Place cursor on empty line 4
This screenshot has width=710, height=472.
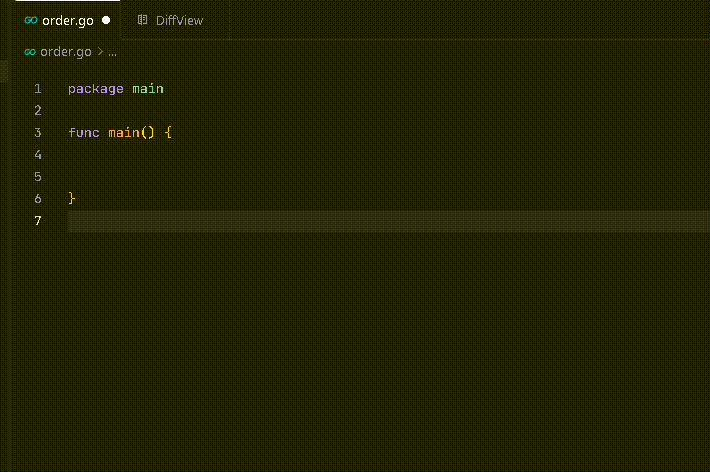click(x=200, y=155)
